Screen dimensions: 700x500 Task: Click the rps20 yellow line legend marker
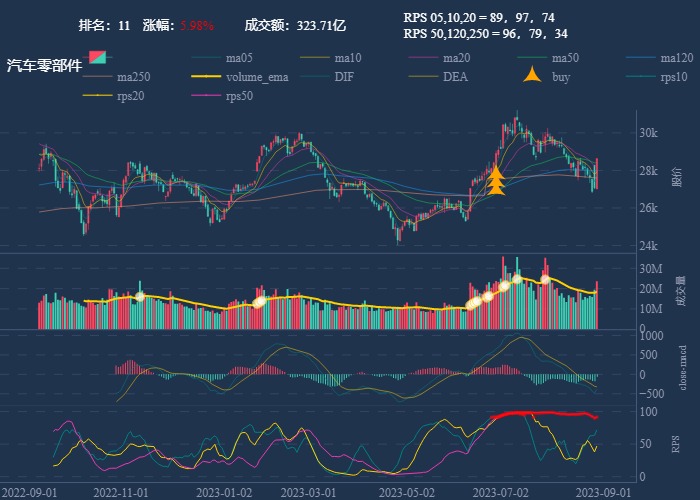99,96
